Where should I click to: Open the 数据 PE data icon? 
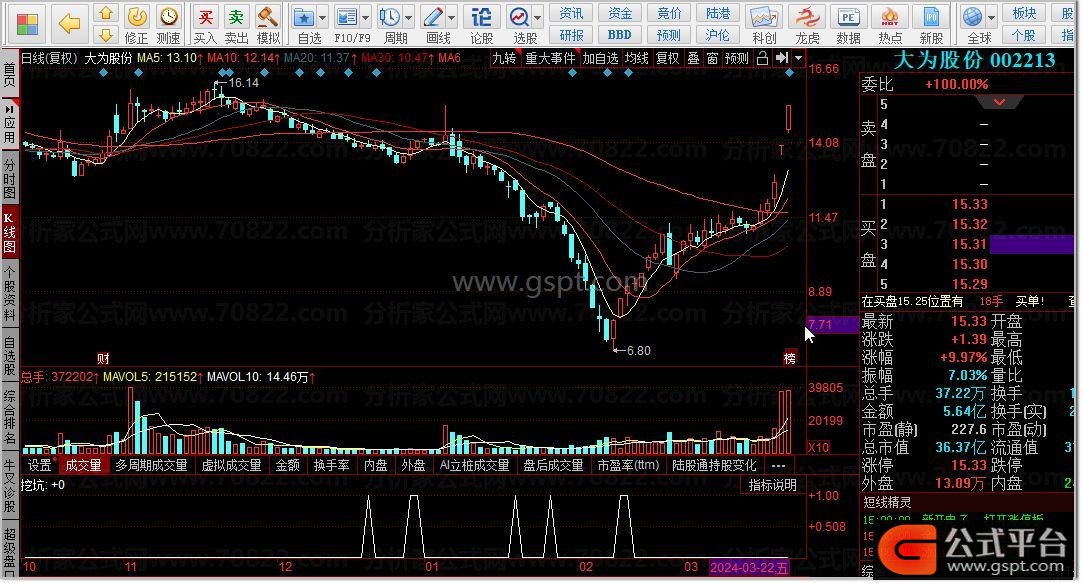tap(848, 17)
